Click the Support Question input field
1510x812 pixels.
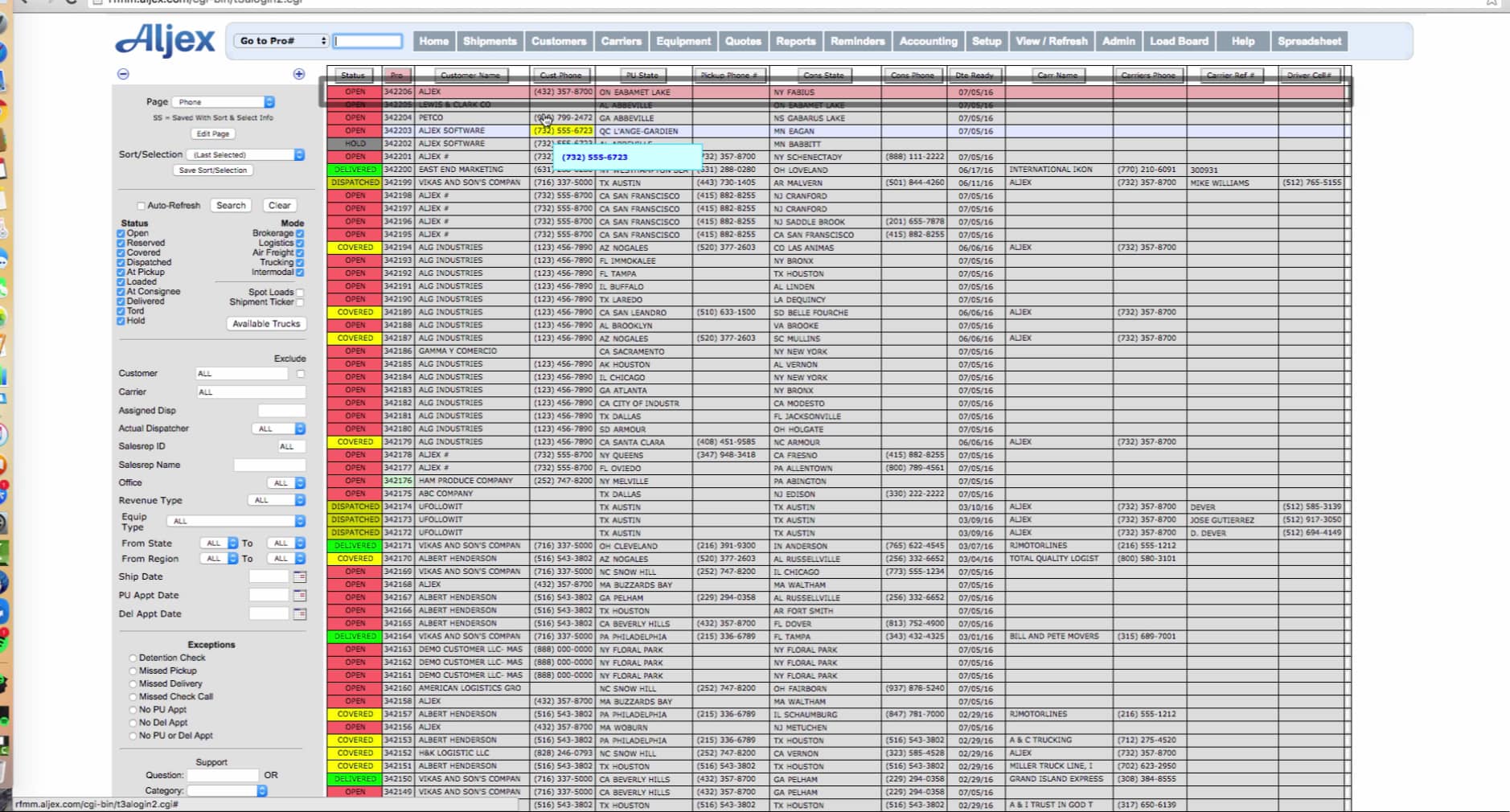click(223, 775)
